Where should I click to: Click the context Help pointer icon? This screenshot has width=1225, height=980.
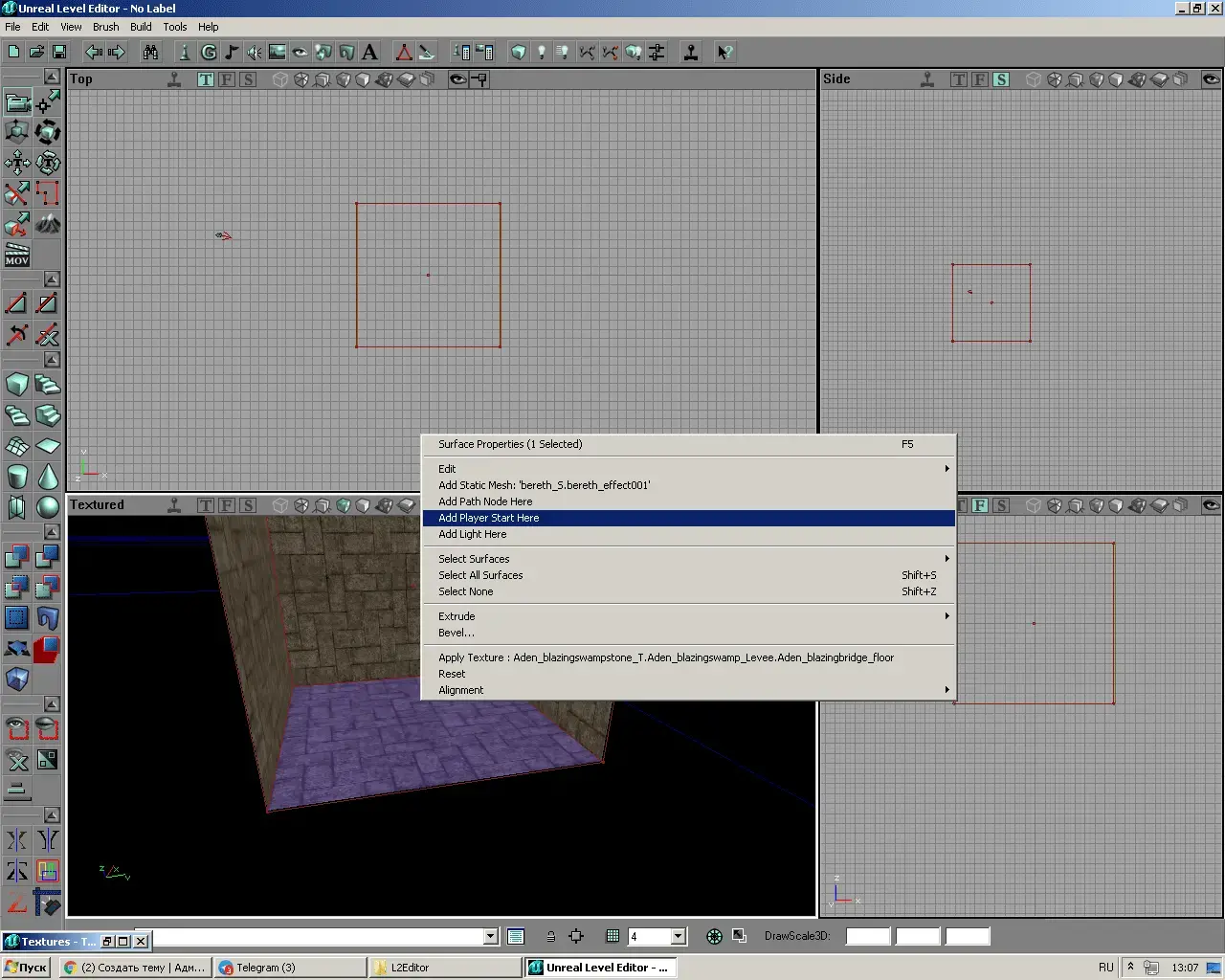(724, 52)
